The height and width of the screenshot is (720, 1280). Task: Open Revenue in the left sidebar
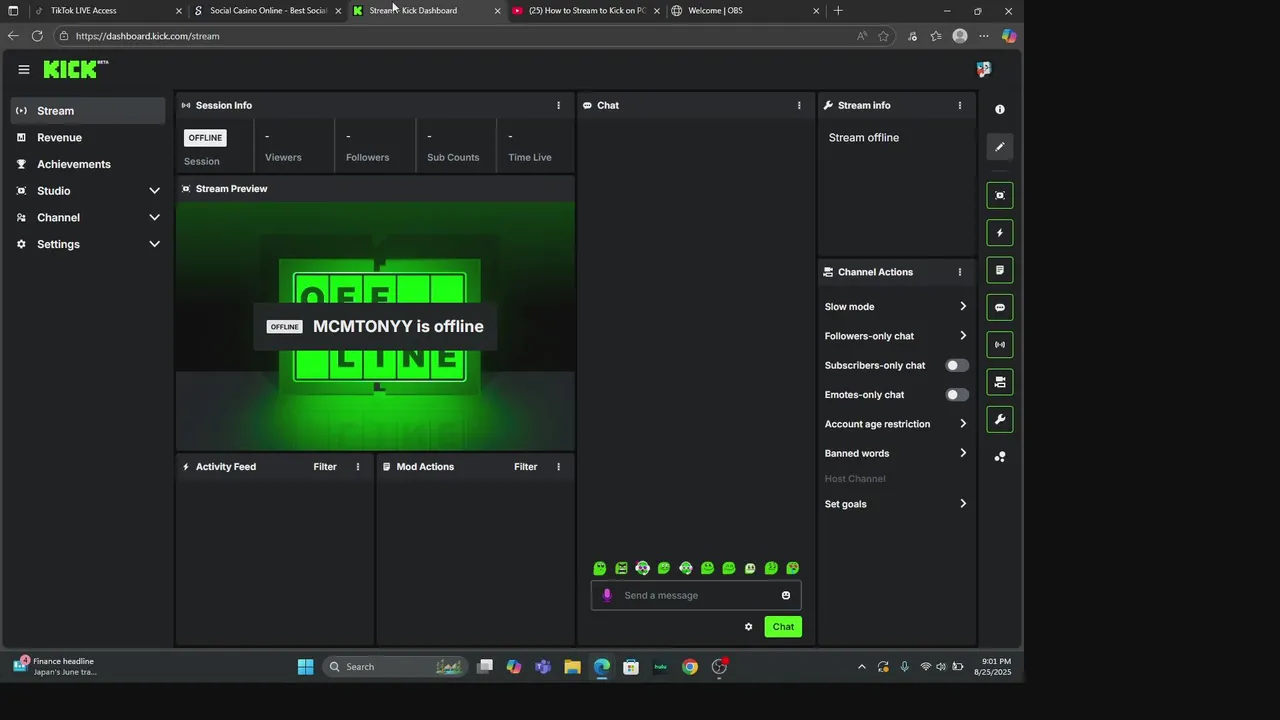point(88,137)
